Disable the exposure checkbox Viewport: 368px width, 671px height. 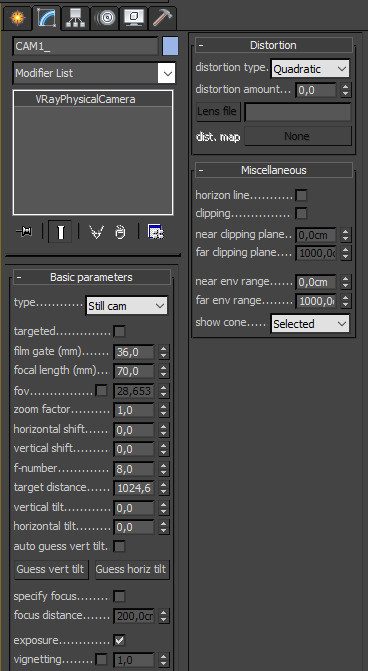(119, 641)
